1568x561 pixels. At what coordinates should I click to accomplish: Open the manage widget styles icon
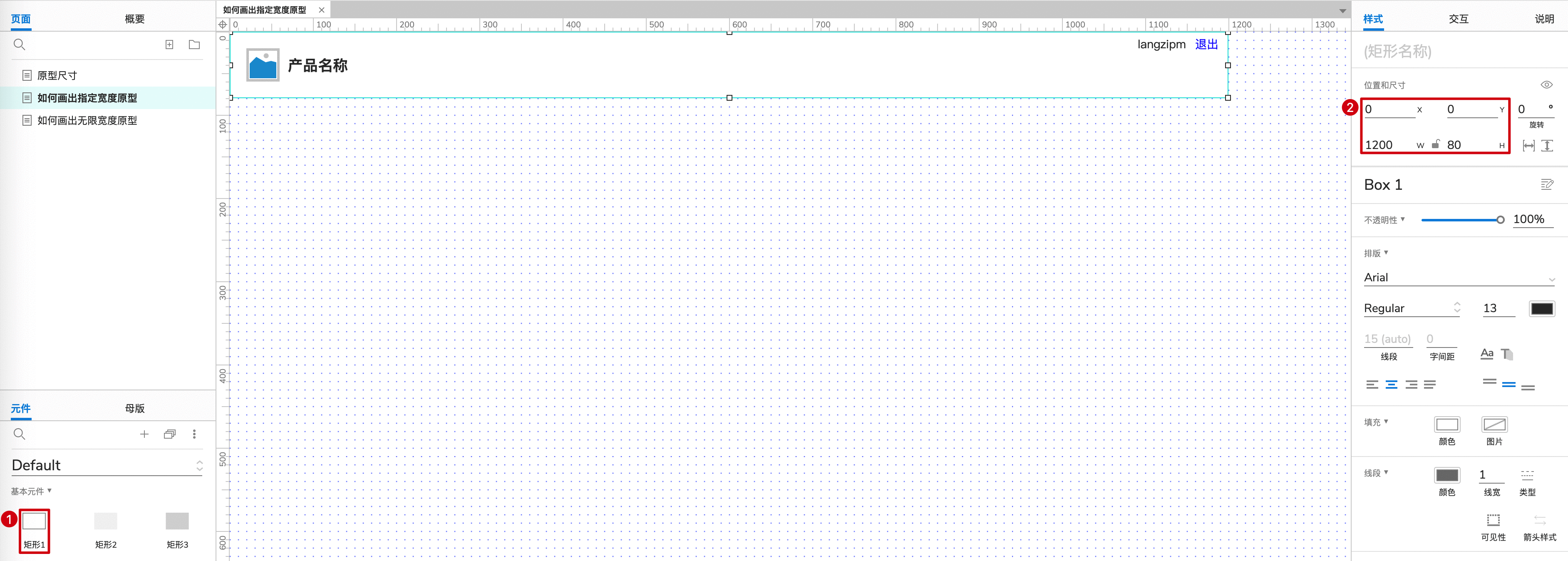[1547, 184]
